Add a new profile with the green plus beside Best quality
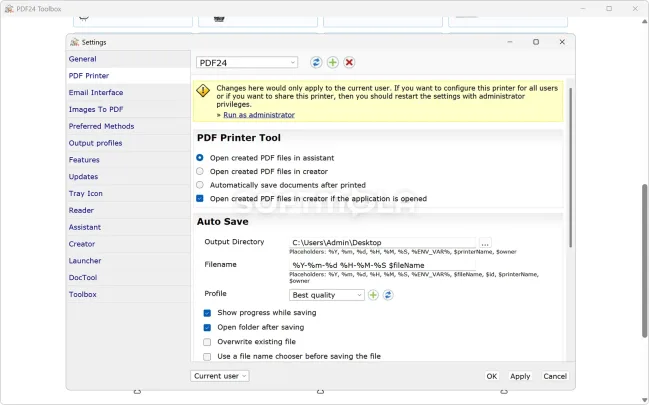The width and height of the screenshot is (649, 405). [373, 295]
